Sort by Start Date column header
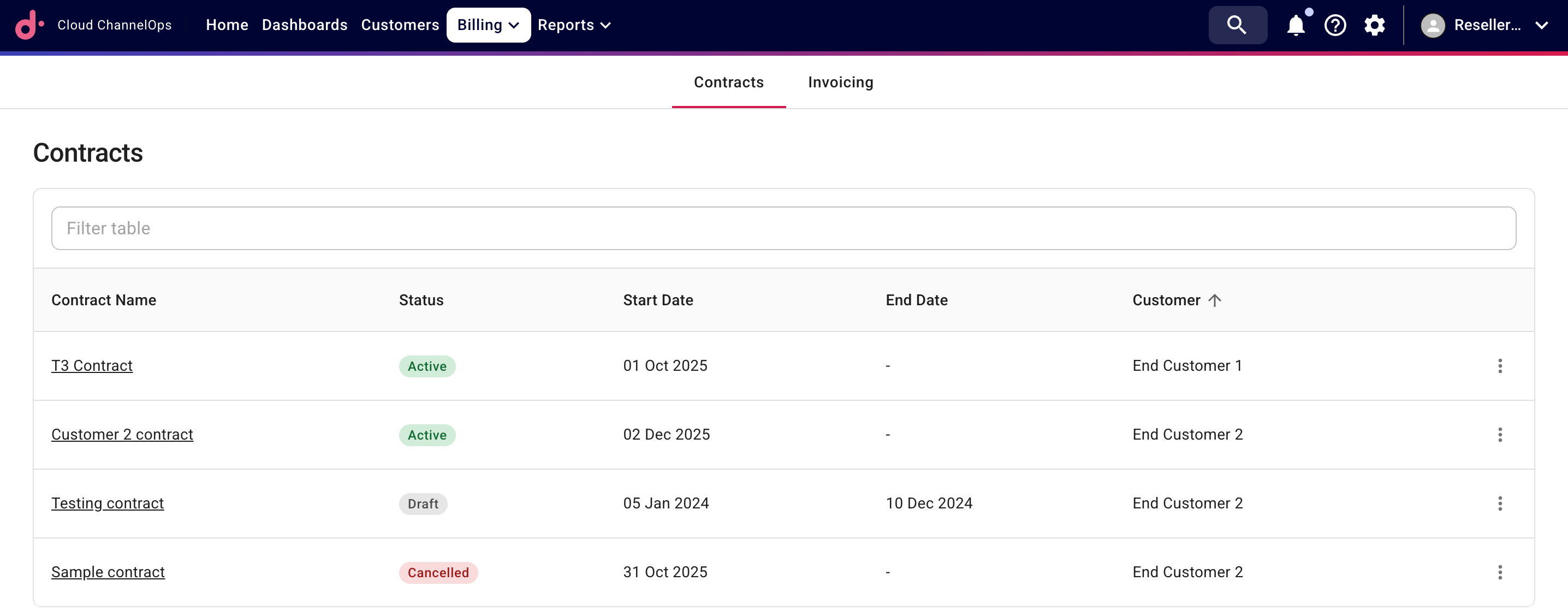This screenshot has width=1568, height=616. click(x=657, y=300)
